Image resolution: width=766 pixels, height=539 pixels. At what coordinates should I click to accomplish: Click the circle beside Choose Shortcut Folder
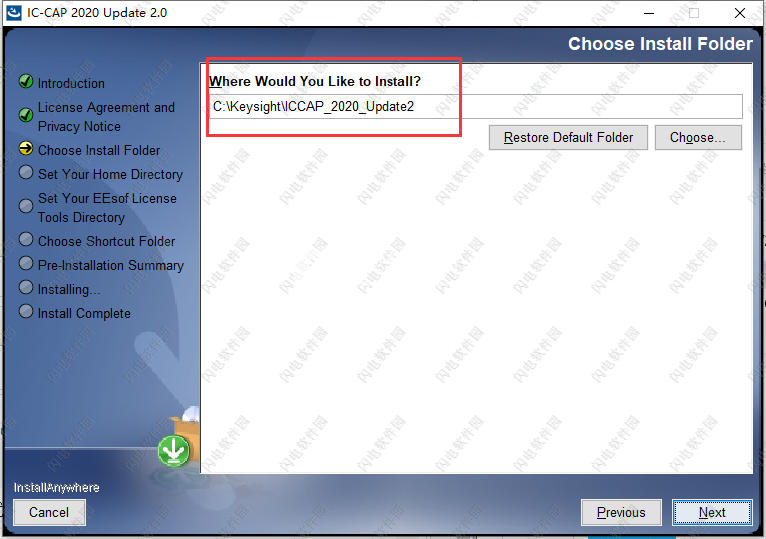click(26, 239)
